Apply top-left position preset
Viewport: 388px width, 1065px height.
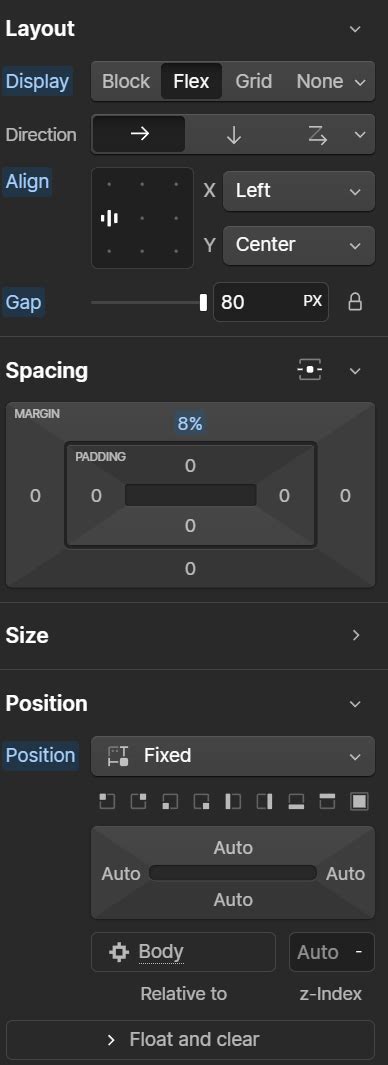point(107,801)
